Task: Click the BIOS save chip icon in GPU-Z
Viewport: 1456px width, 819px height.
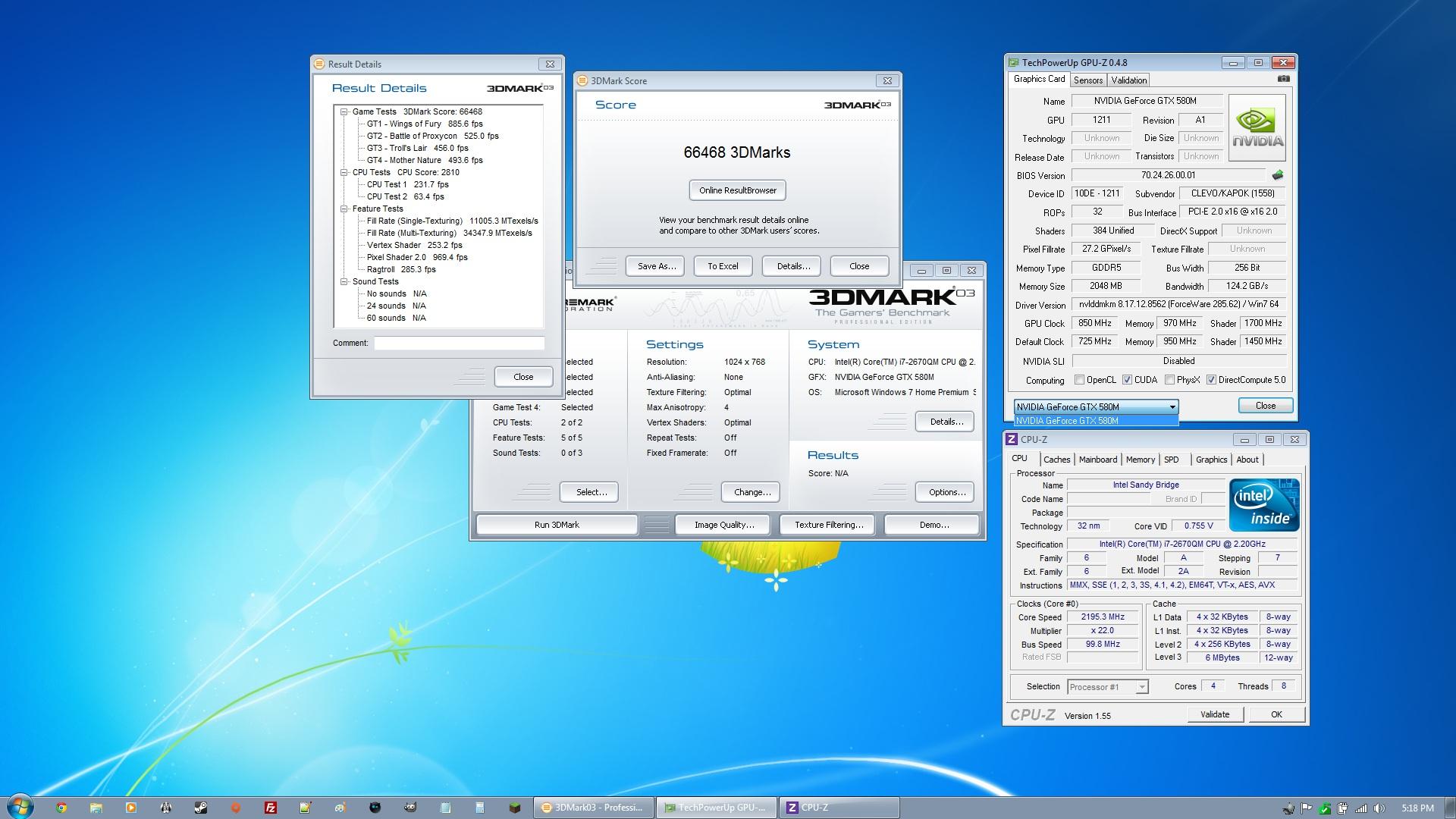Action: (1278, 175)
